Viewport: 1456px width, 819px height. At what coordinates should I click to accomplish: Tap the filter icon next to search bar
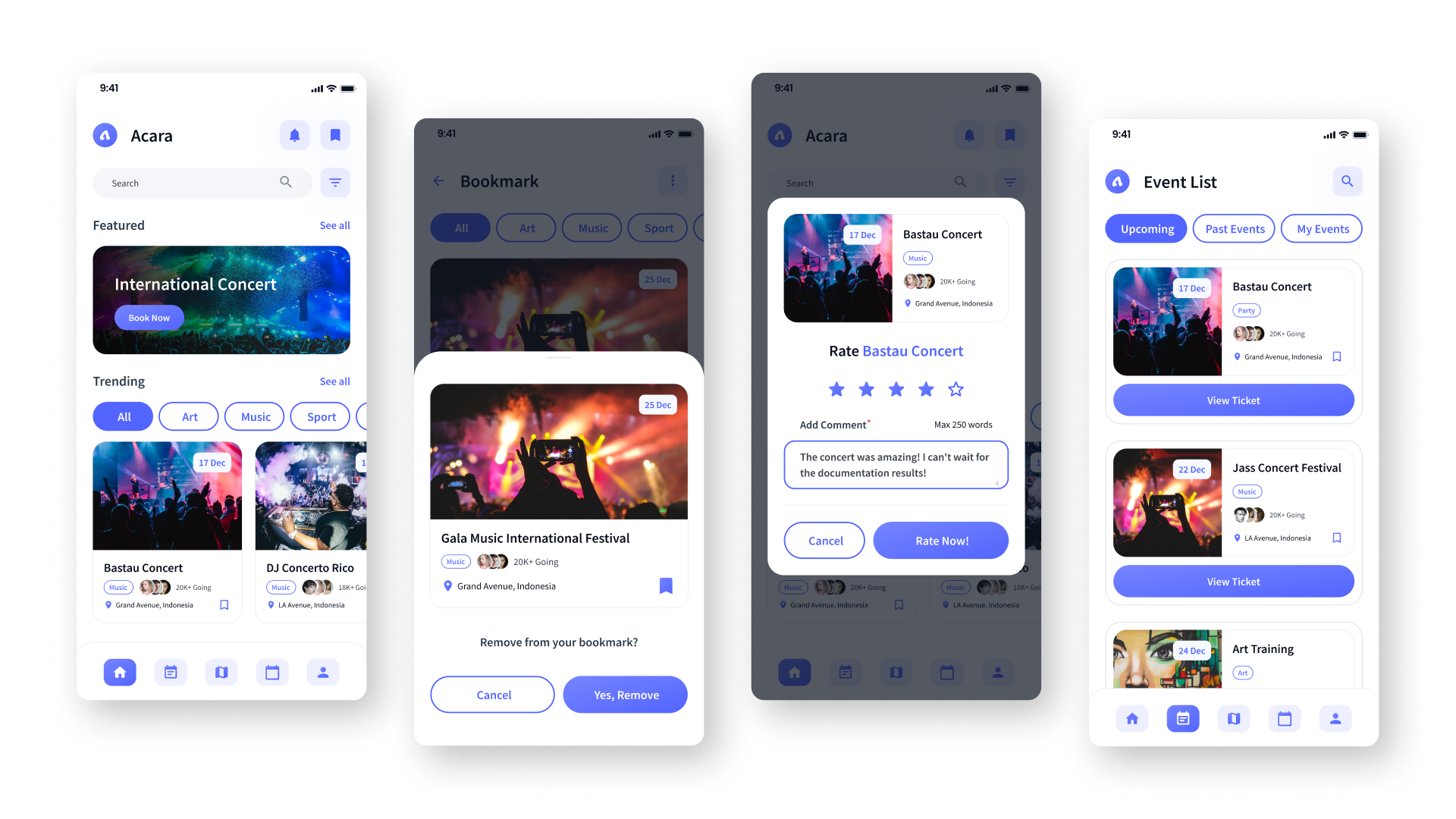(x=336, y=183)
